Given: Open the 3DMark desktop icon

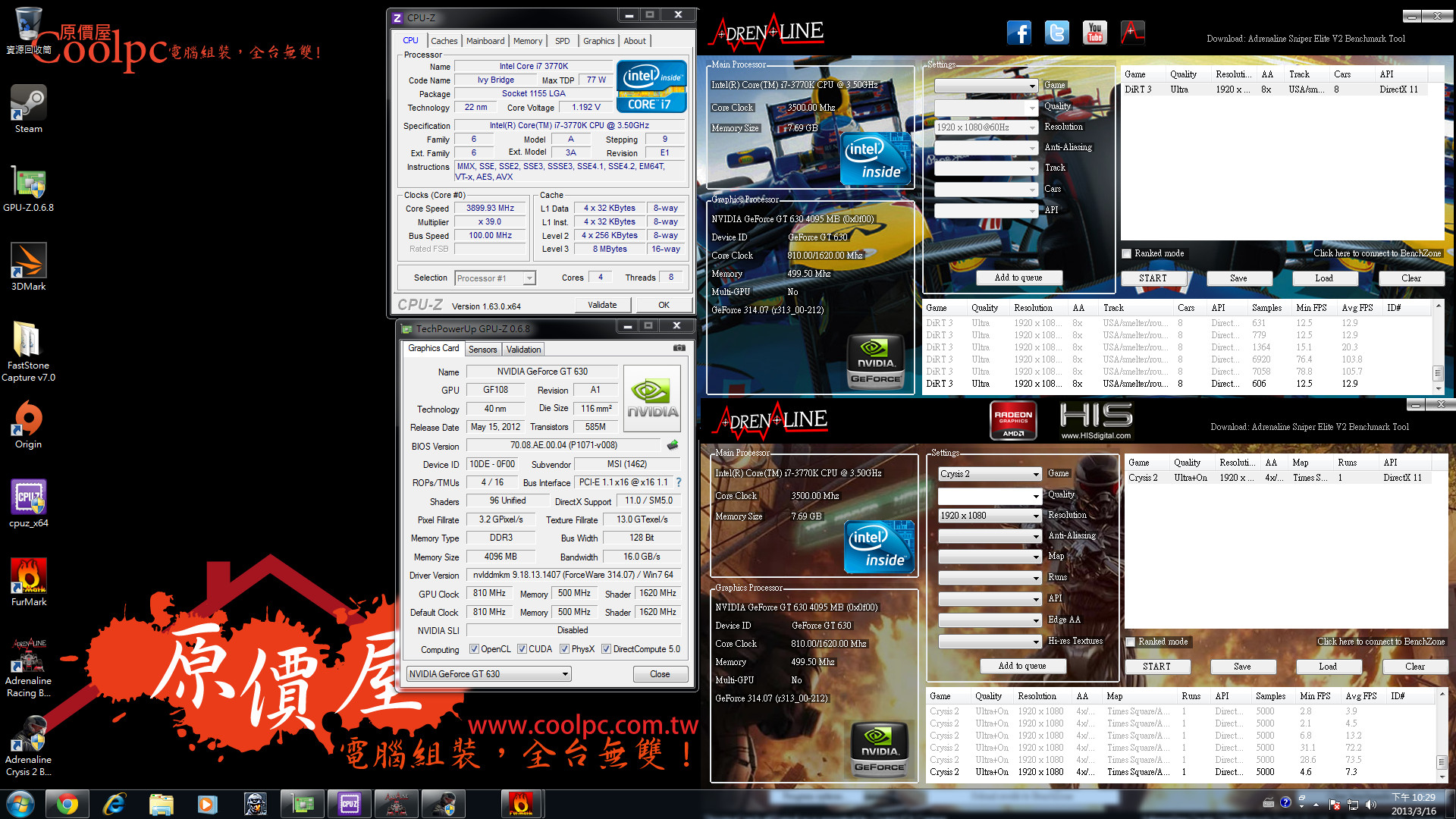Looking at the screenshot, I should (29, 267).
